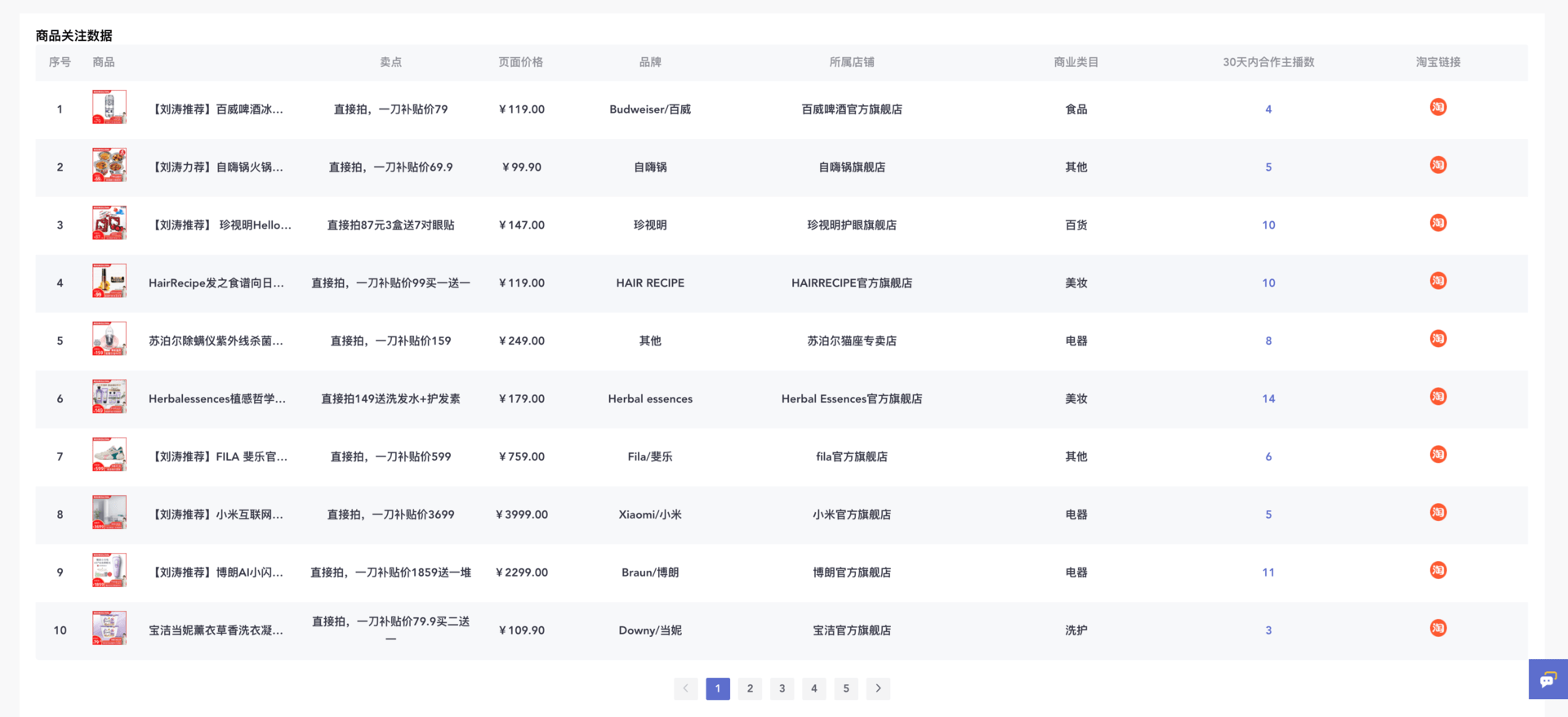Click anchor count 4 for Budweiser
The width and height of the screenshot is (1568, 717).
tap(1268, 109)
